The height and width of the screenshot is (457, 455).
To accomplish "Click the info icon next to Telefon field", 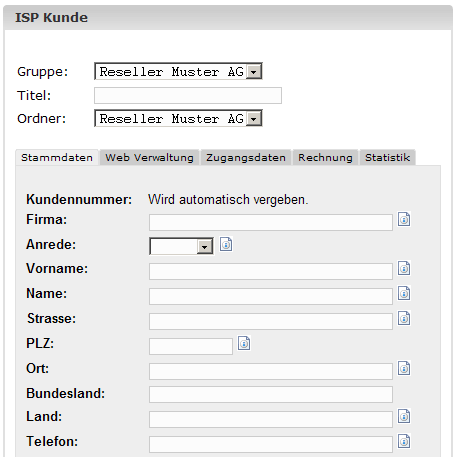I will coord(404,441).
